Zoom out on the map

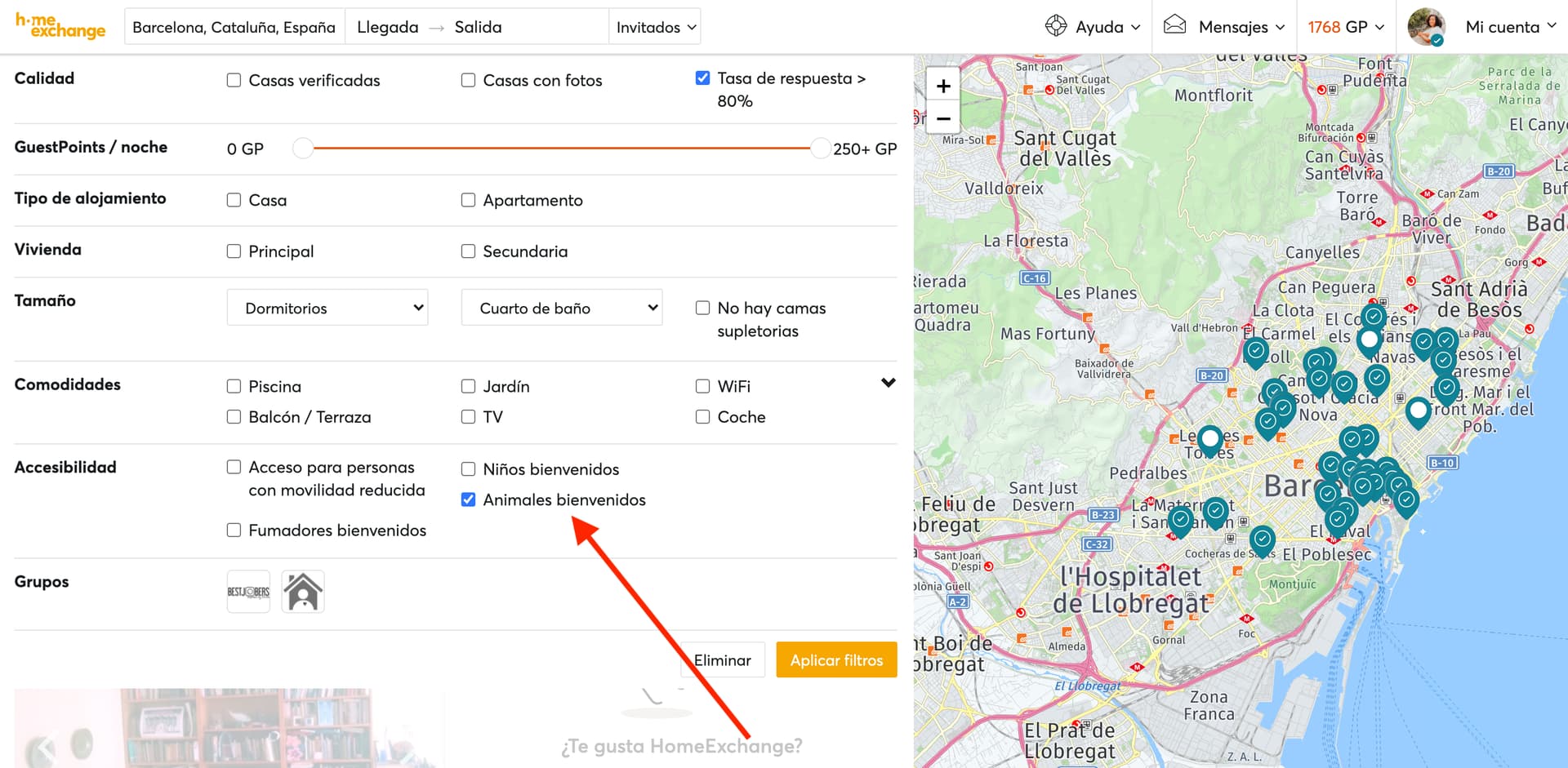pyautogui.click(x=943, y=118)
